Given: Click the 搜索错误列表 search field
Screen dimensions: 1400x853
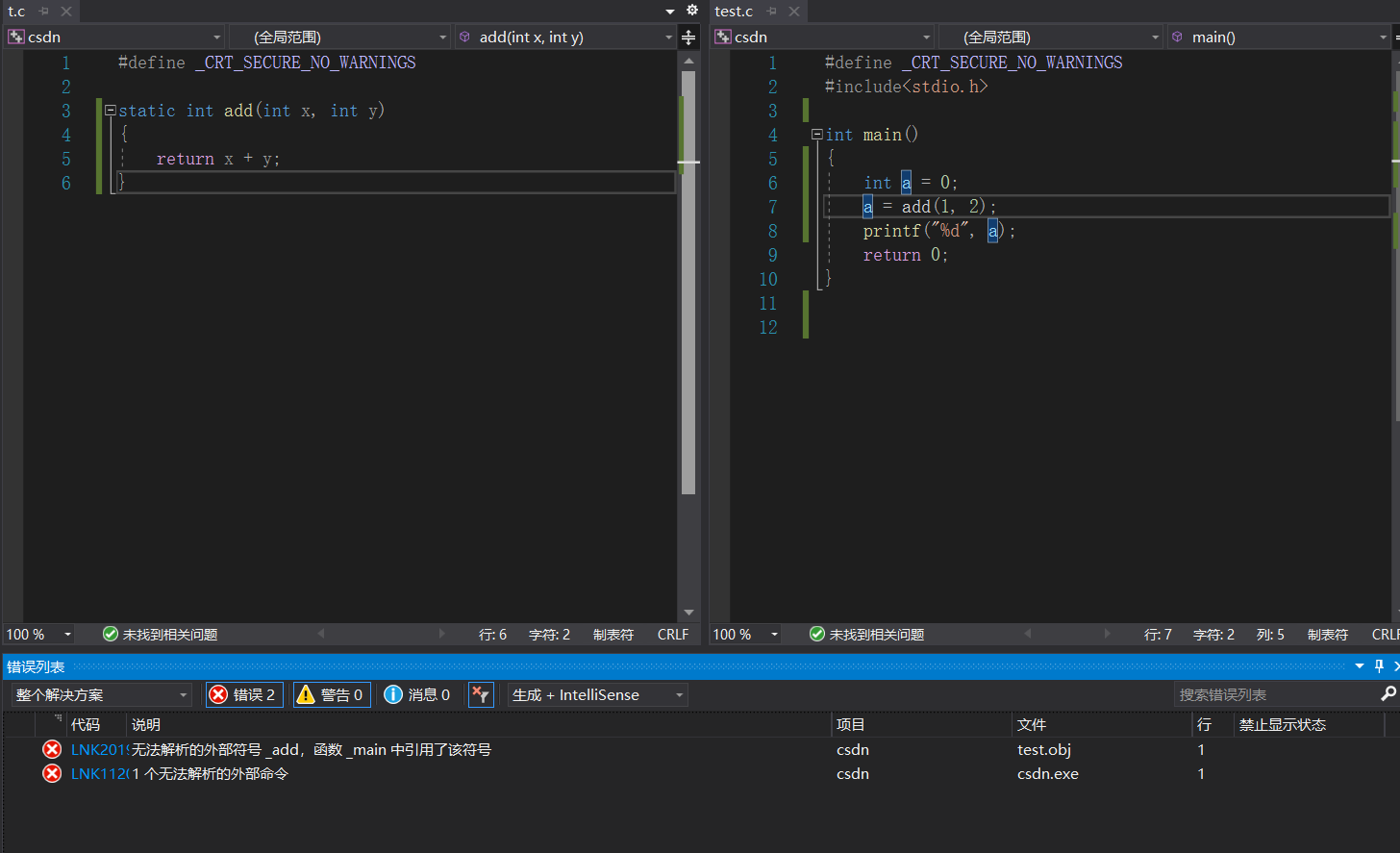Looking at the screenshot, I should pyautogui.click(x=1277, y=694).
